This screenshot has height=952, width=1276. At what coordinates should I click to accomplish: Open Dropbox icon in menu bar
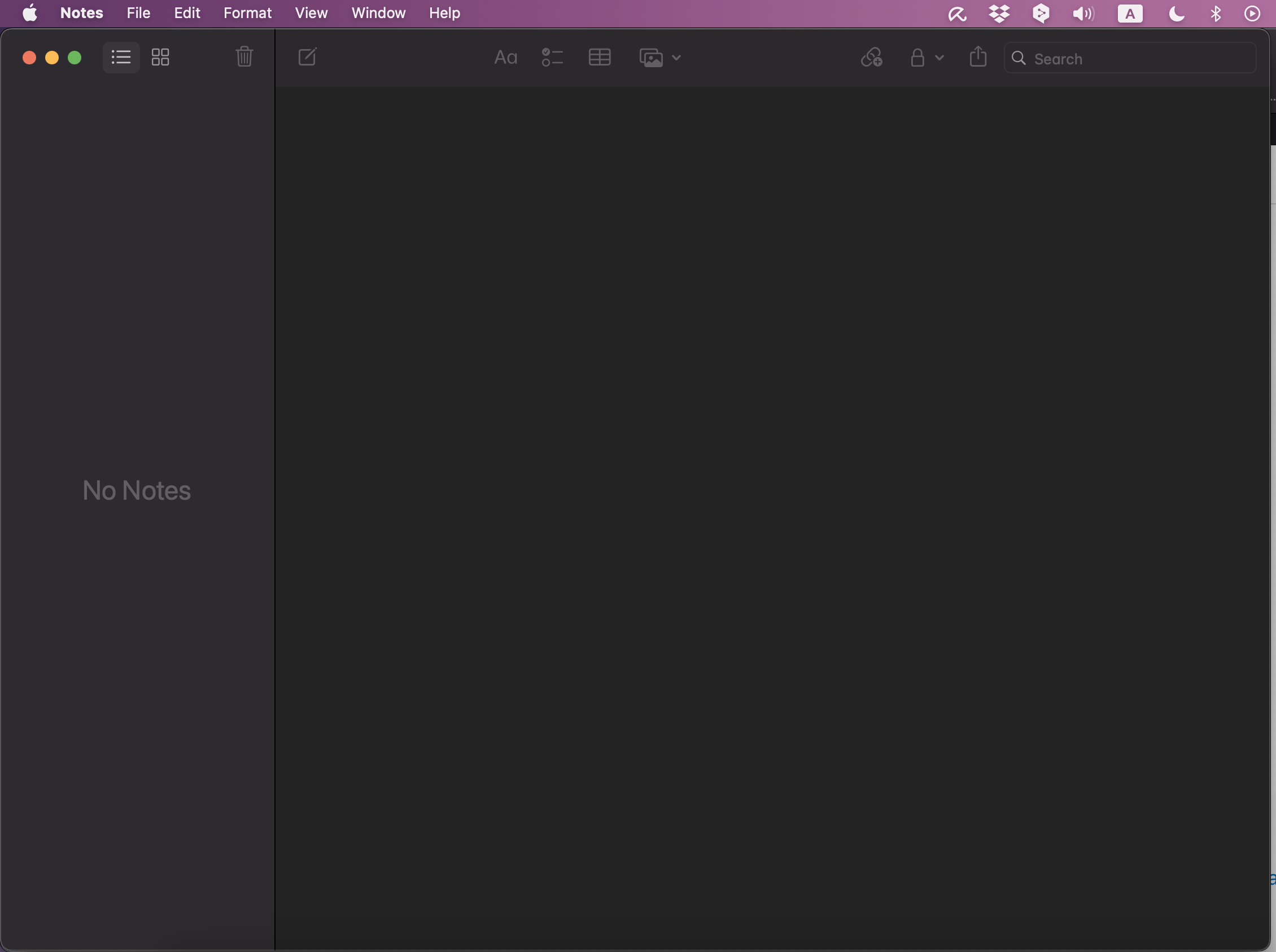[x=999, y=13]
